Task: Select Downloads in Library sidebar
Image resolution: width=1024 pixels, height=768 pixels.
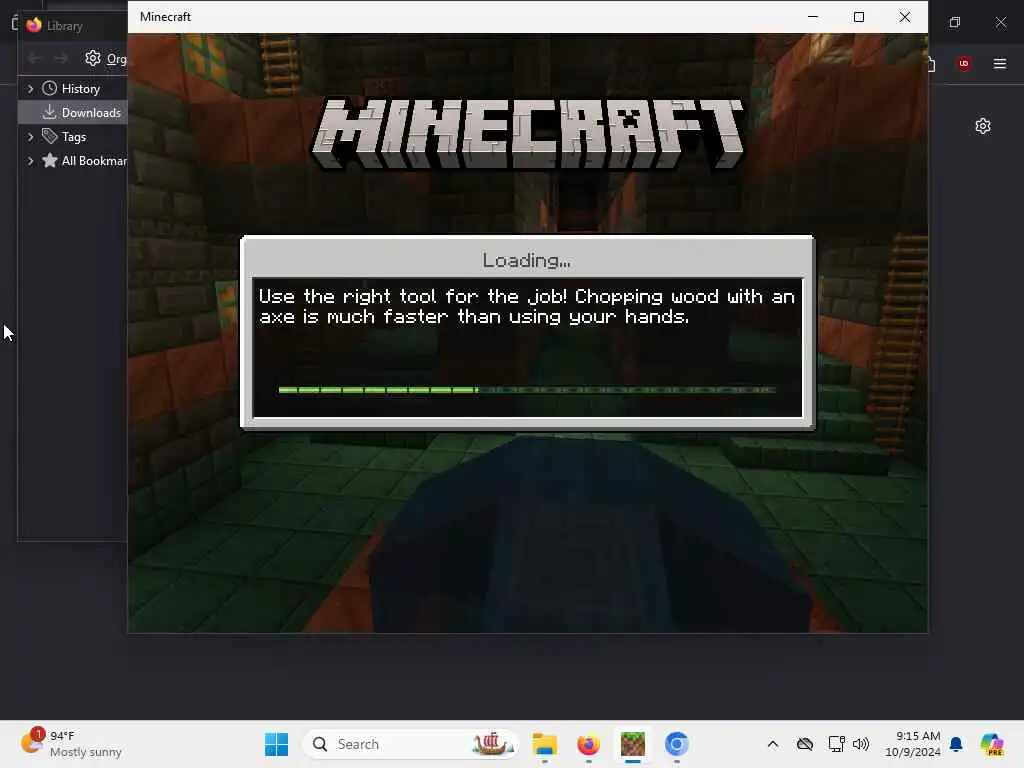Action: tap(73, 112)
